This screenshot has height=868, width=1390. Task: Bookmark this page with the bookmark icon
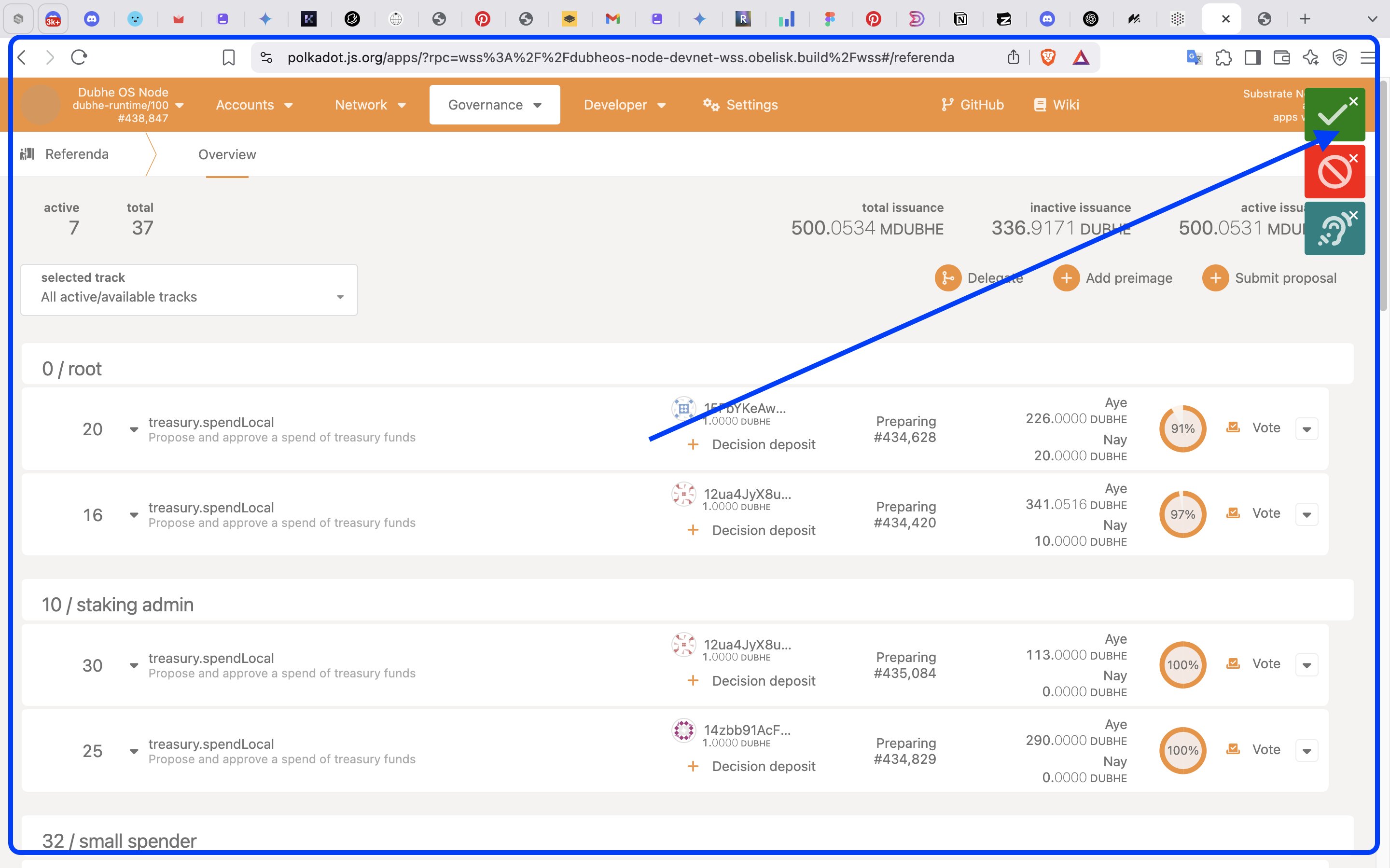(228, 57)
